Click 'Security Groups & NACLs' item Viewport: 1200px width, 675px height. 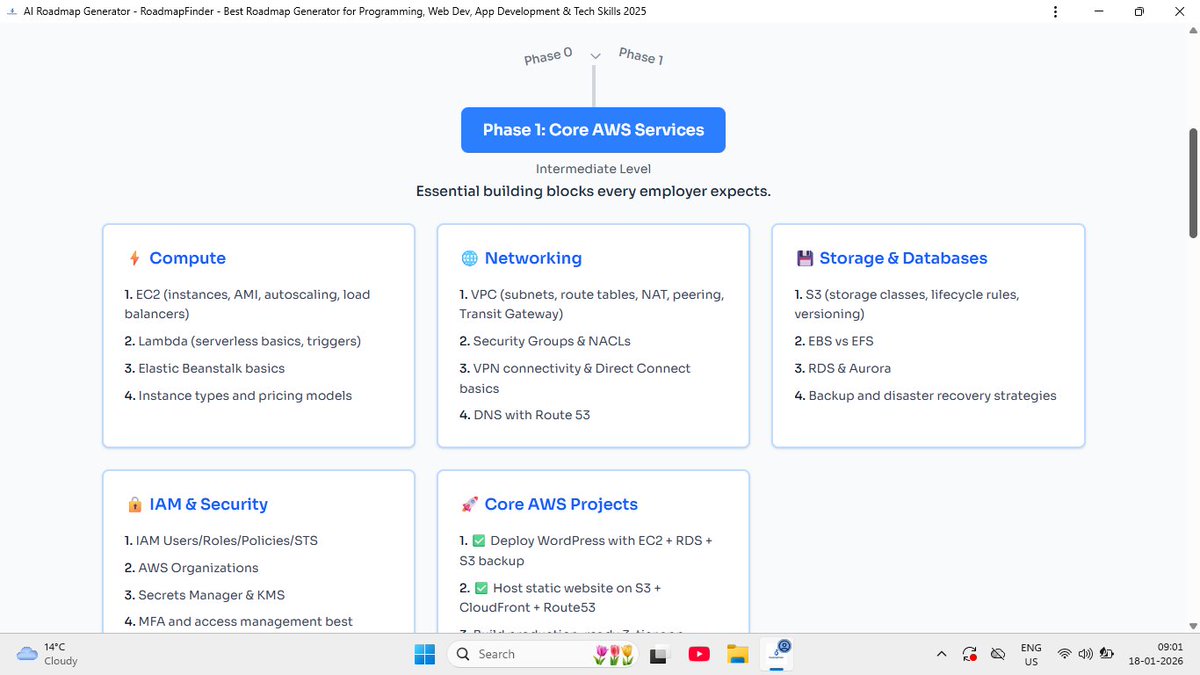pos(545,341)
